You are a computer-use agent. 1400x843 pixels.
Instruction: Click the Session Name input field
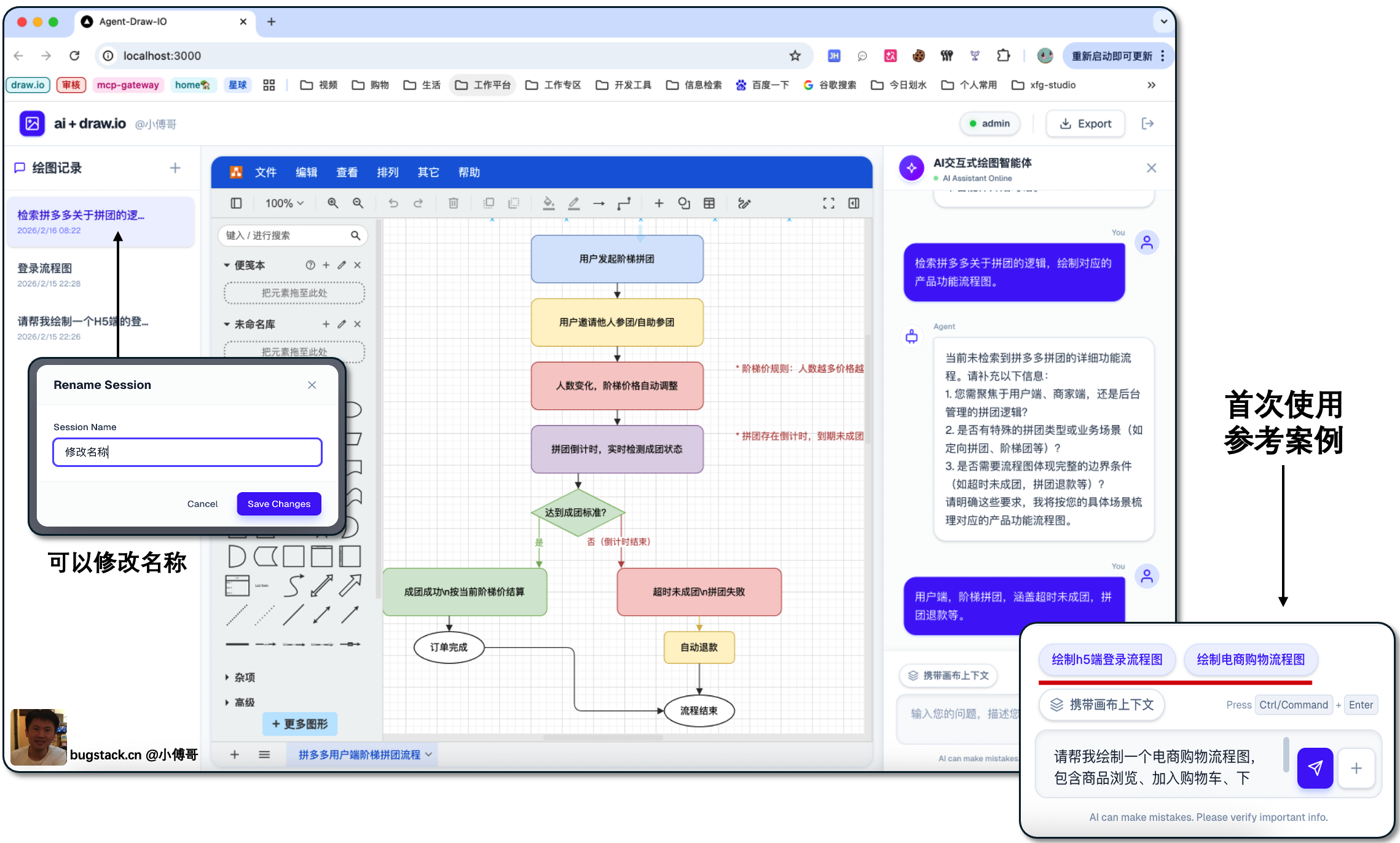pyautogui.click(x=187, y=452)
